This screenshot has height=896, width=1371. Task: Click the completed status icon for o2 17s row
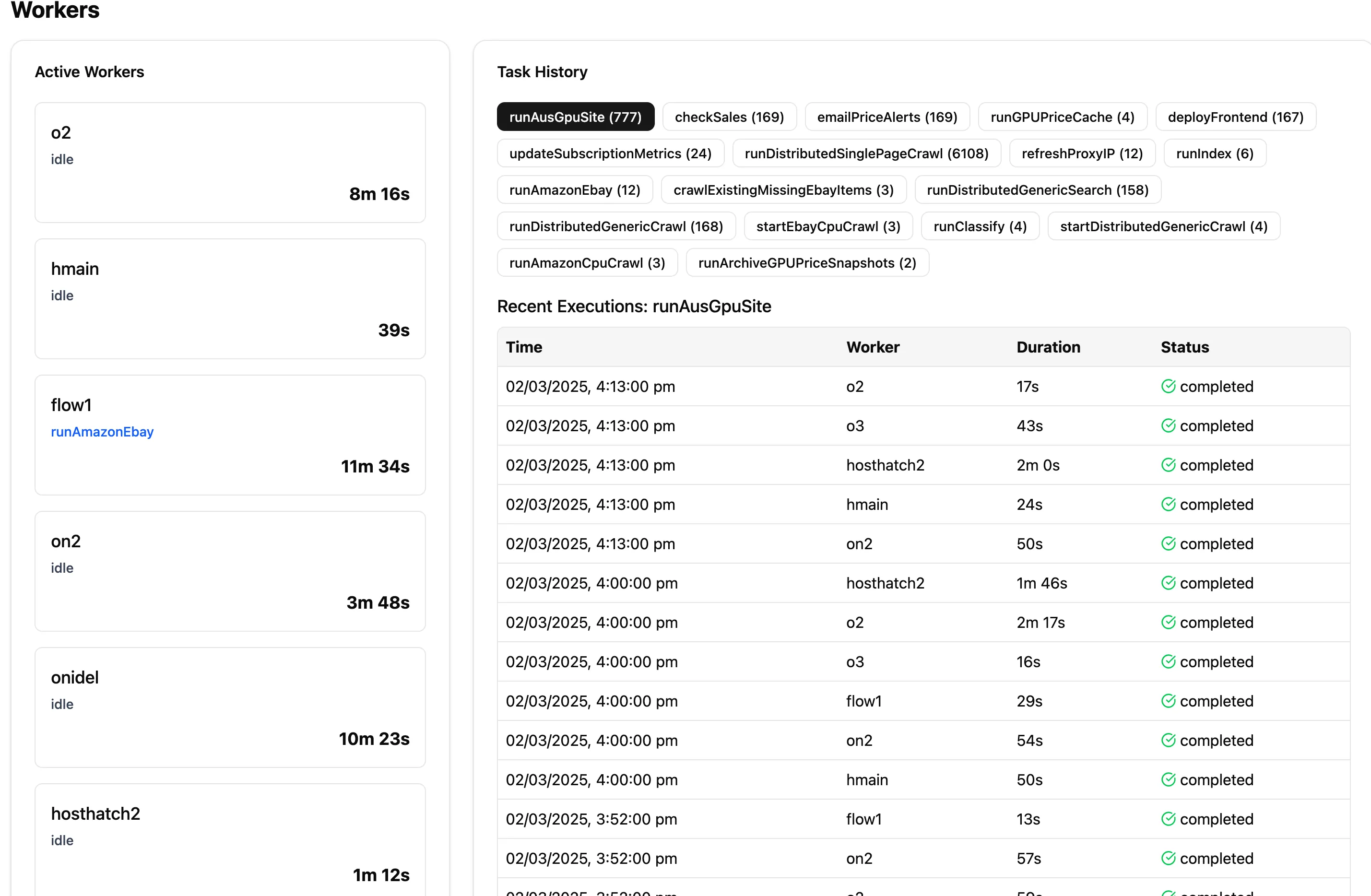pyautogui.click(x=1169, y=387)
